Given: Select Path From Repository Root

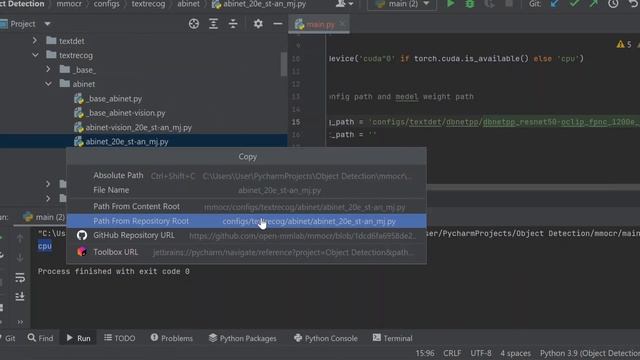Looking at the screenshot, I should 247,221.
